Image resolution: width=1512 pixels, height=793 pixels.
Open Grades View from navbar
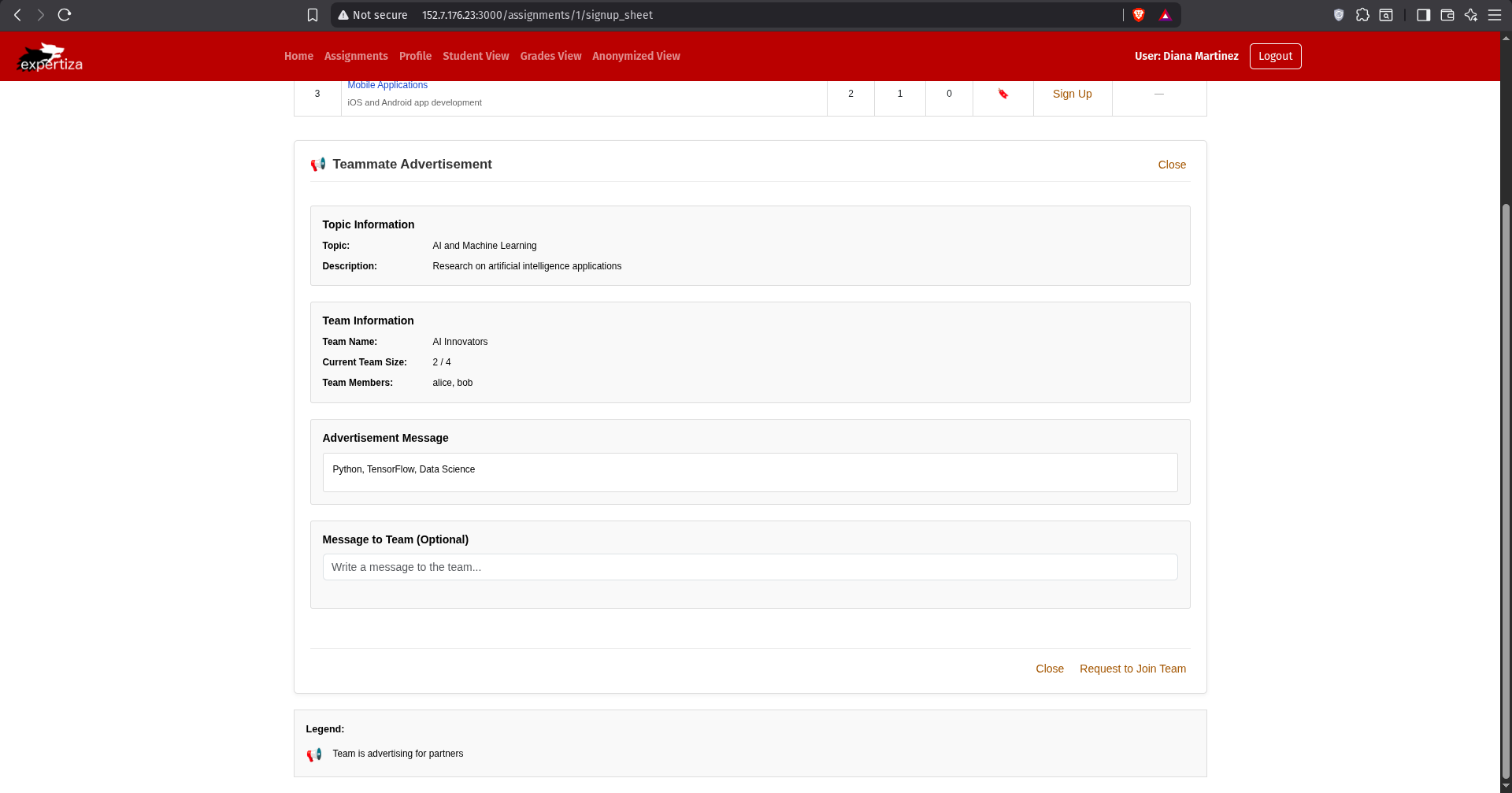coord(550,56)
